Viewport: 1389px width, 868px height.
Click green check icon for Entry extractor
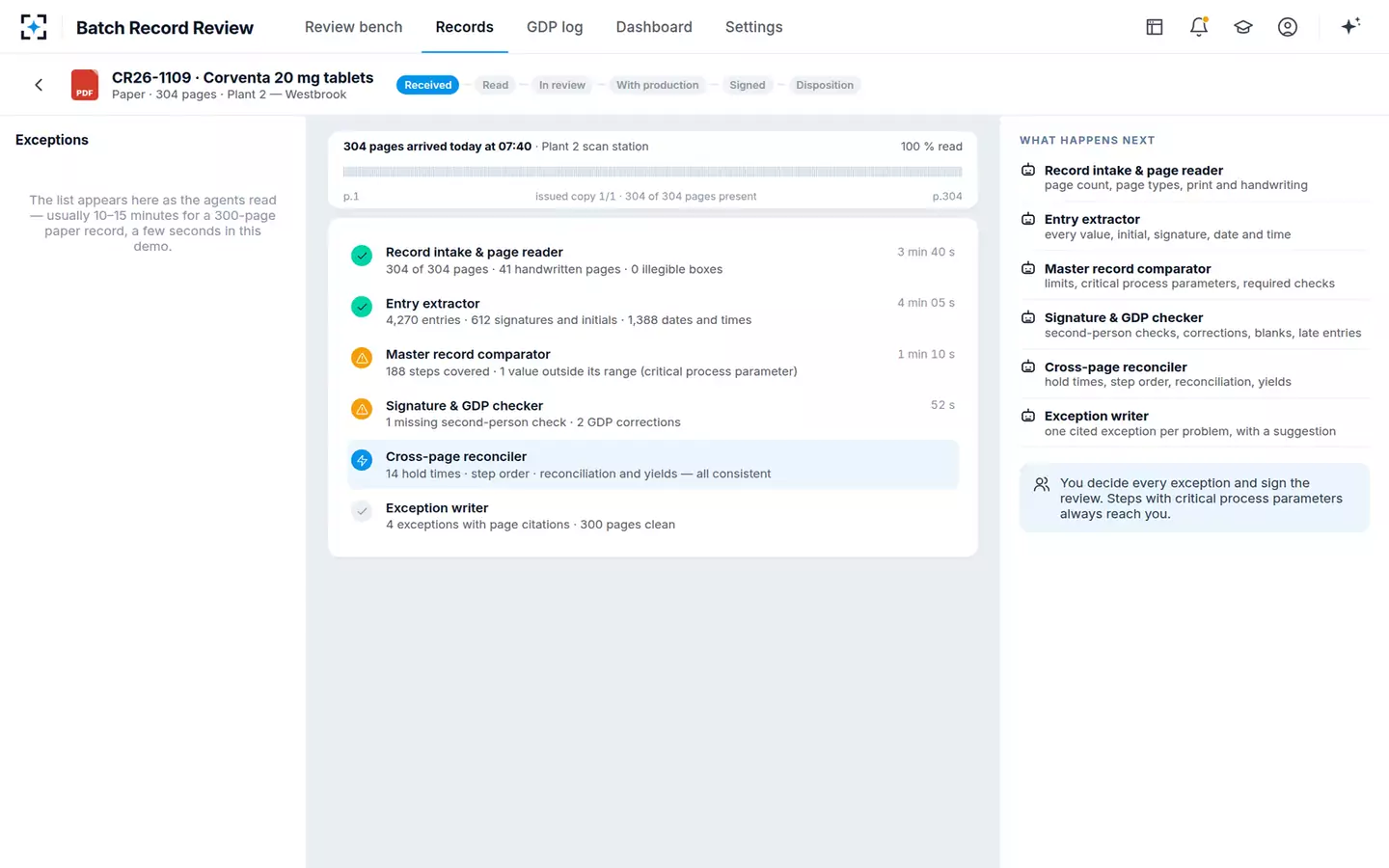pyautogui.click(x=362, y=307)
